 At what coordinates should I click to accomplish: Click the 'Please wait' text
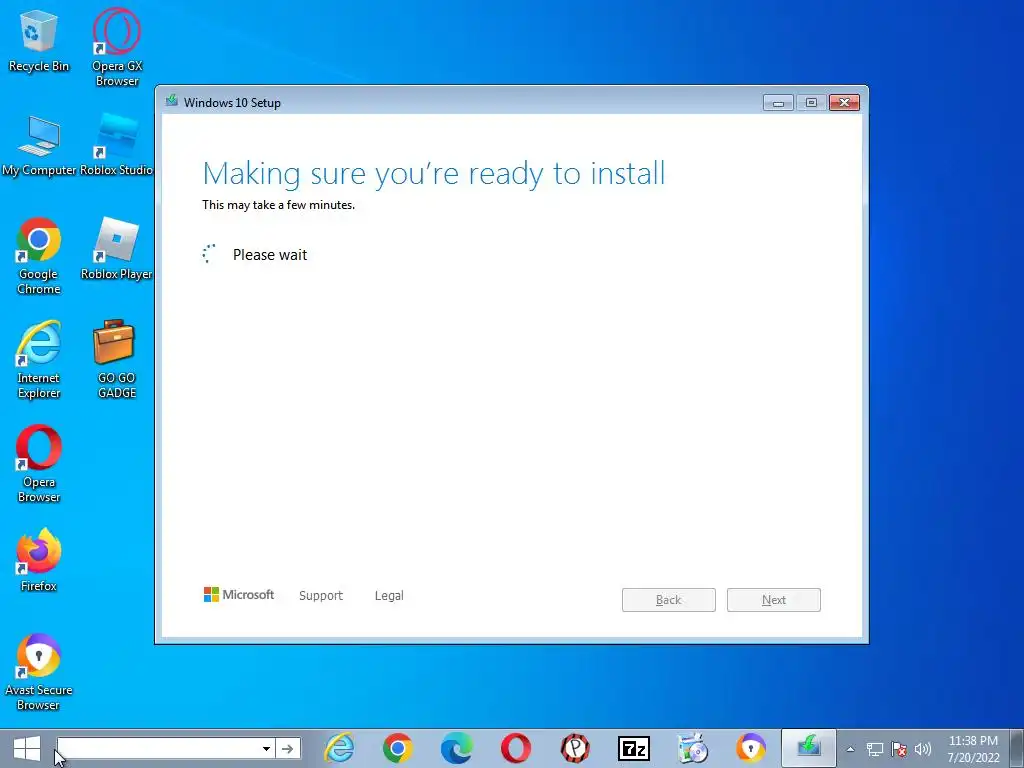[x=270, y=255]
